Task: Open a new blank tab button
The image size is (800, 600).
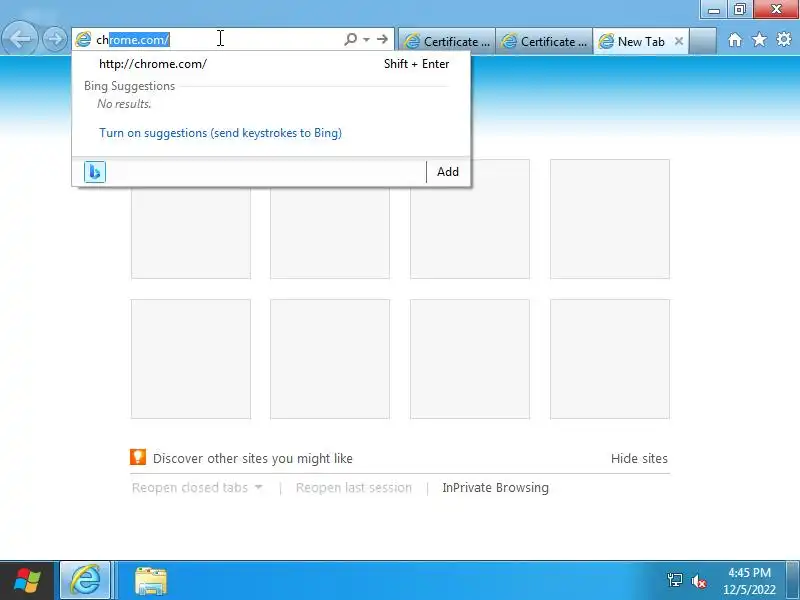Action: tap(703, 41)
